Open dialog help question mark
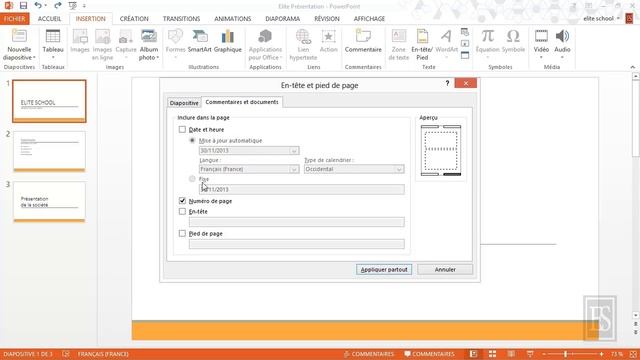This screenshot has height=360, width=640. (x=447, y=83)
